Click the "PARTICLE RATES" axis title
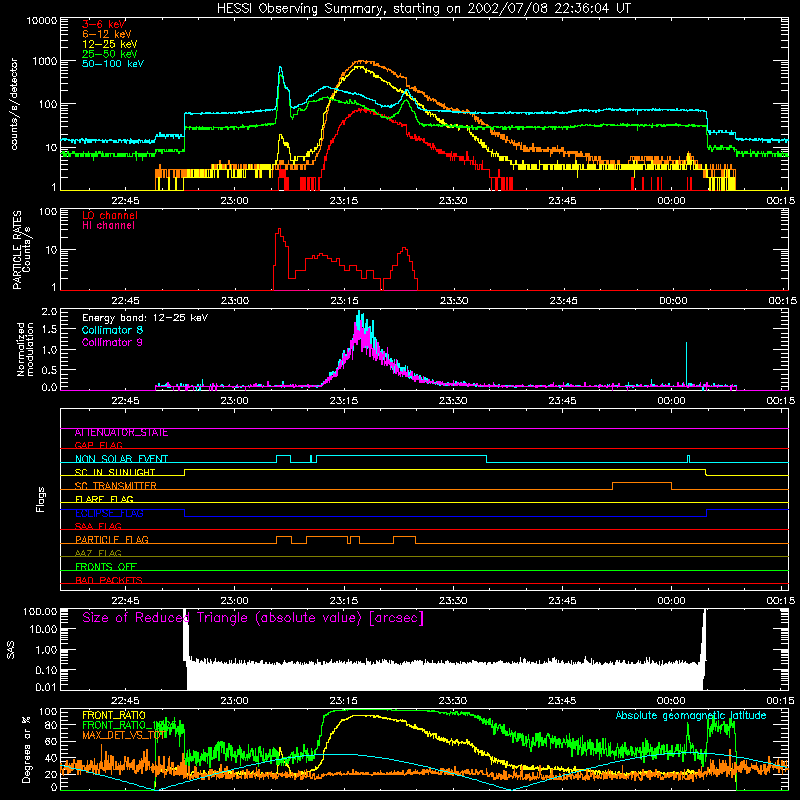 [x=17, y=249]
